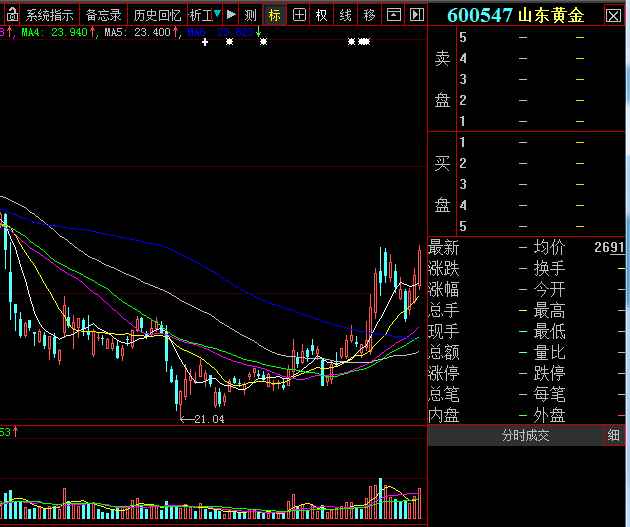Click the 内盘 inner volume label
Viewport: 630px width, 527px height.
click(x=444, y=415)
